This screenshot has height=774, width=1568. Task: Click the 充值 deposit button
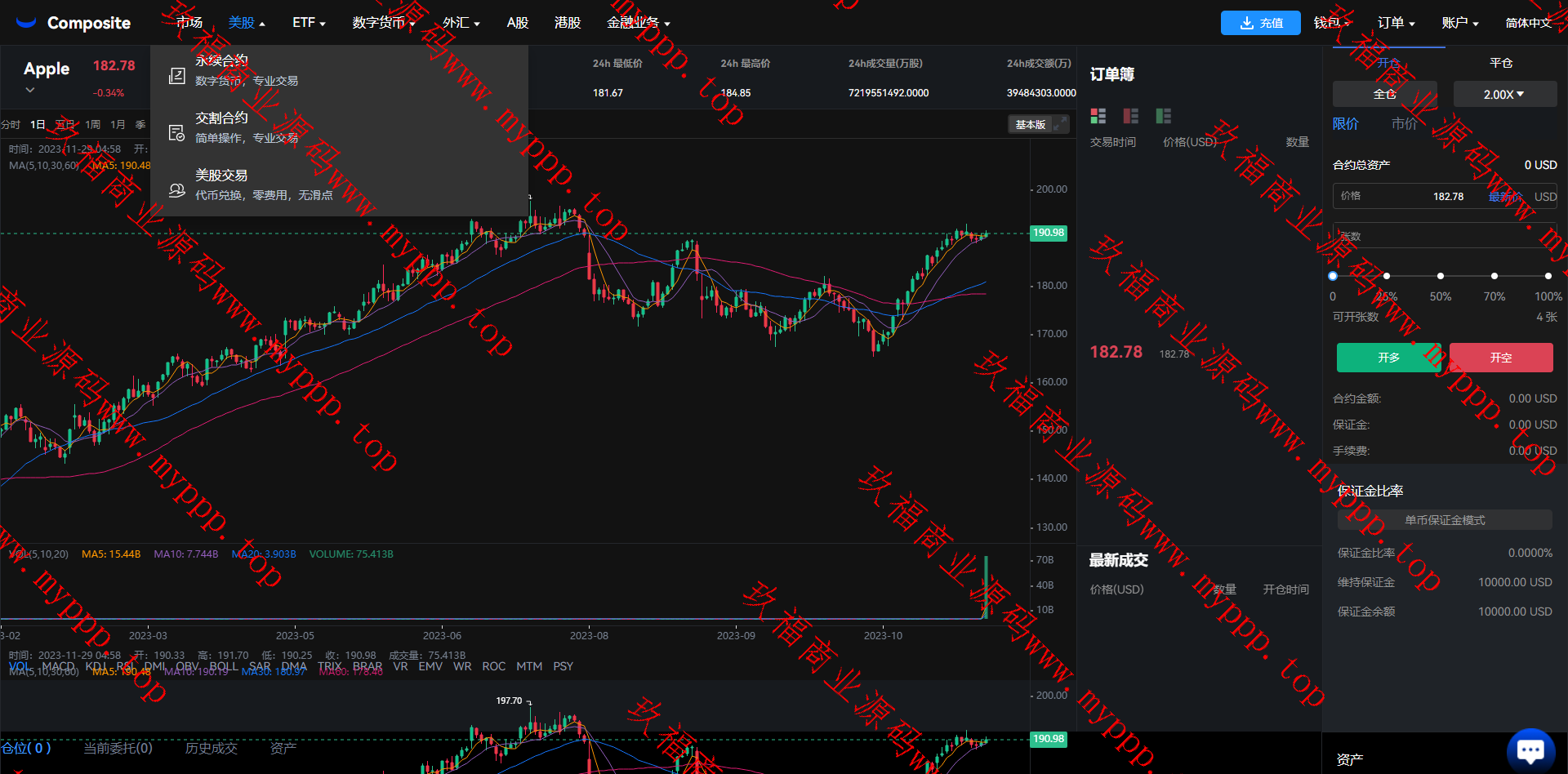tap(1261, 23)
